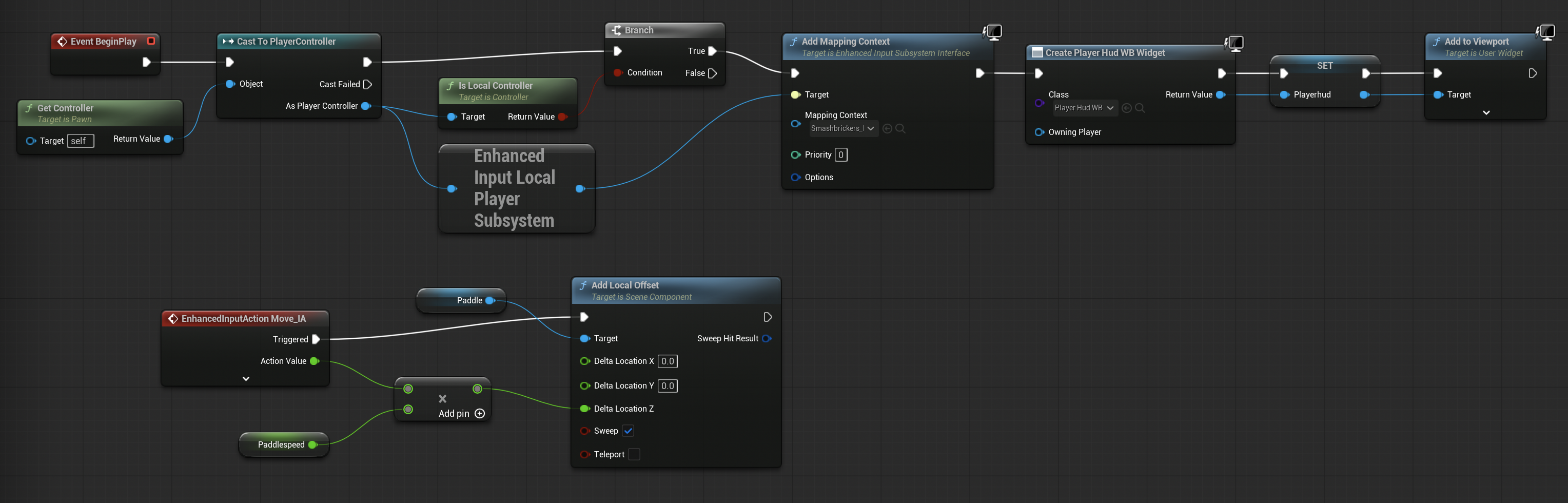Click Is Local Controller Target pin
Image resolution: width=1568 pixels, height=503 pixels.
pyautogui.click(x=452, y=117)
